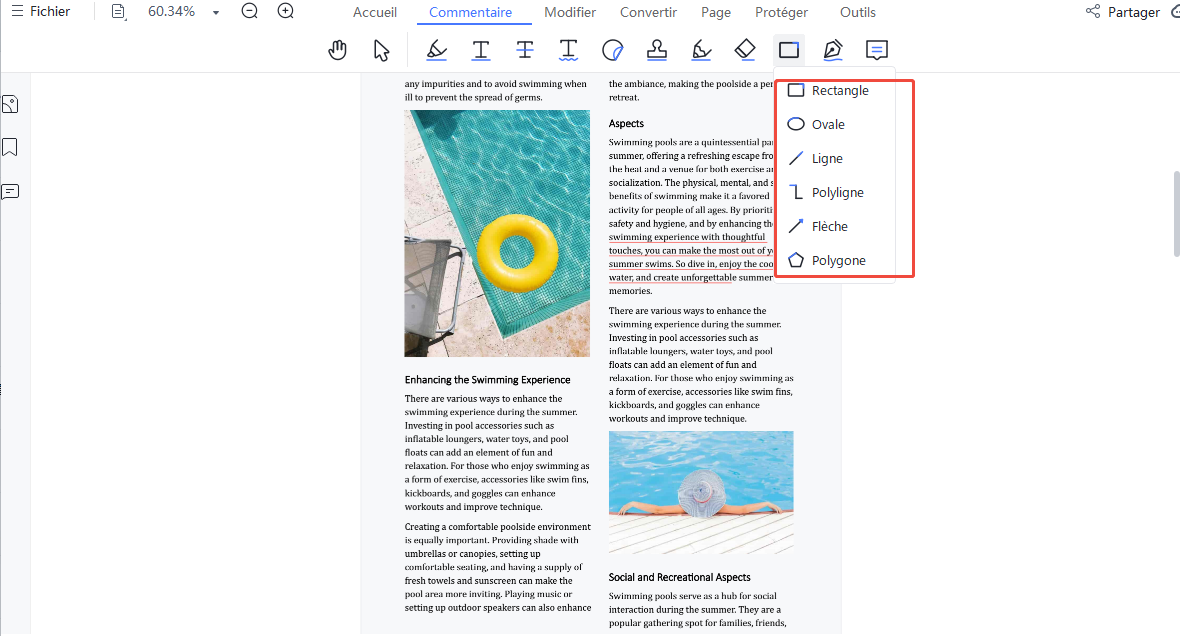Open the Fichier menu
Screen dimensions: 1180x636
[x=41, y=12]
